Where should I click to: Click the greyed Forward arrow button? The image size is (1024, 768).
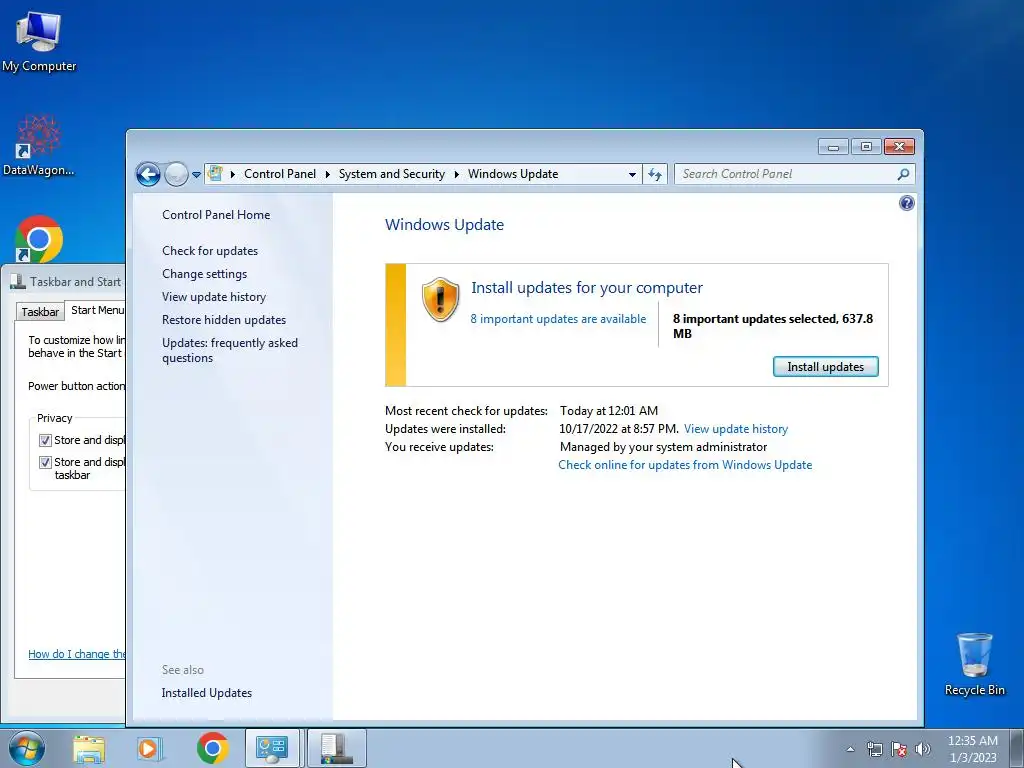[176, 174]
